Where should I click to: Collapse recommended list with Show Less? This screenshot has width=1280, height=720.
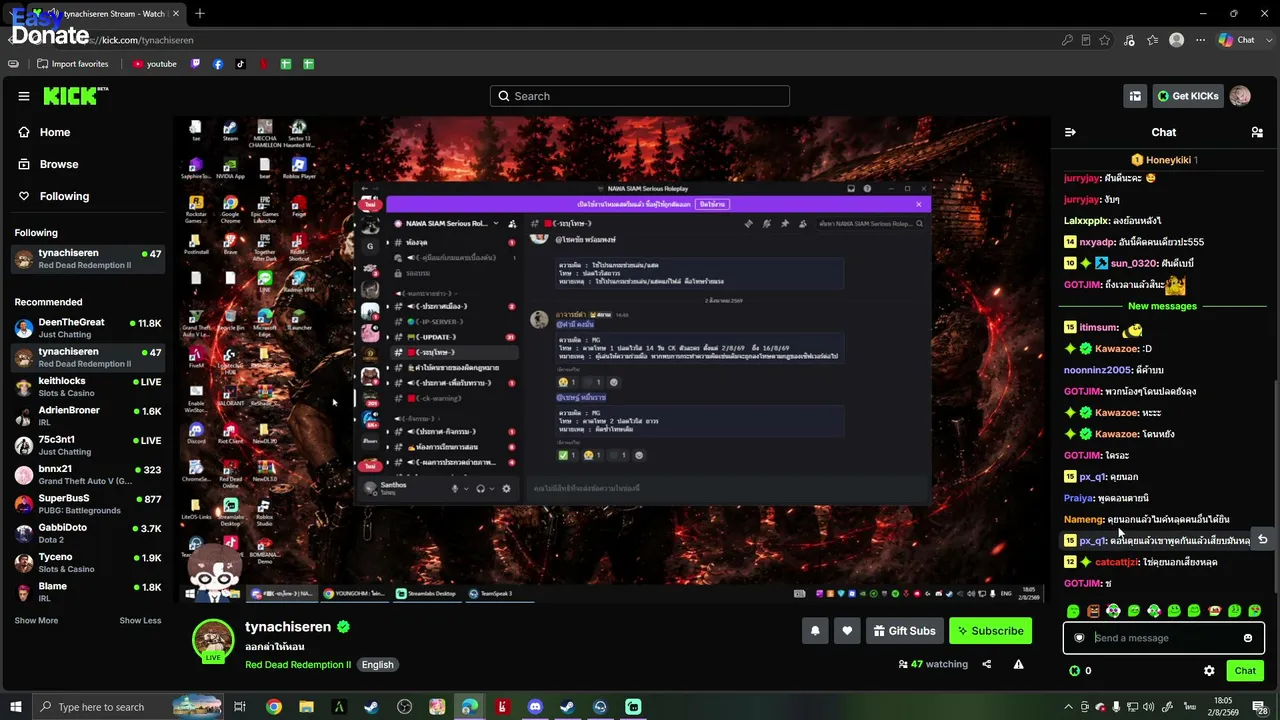pyautogui.click(x=140, y=621)
